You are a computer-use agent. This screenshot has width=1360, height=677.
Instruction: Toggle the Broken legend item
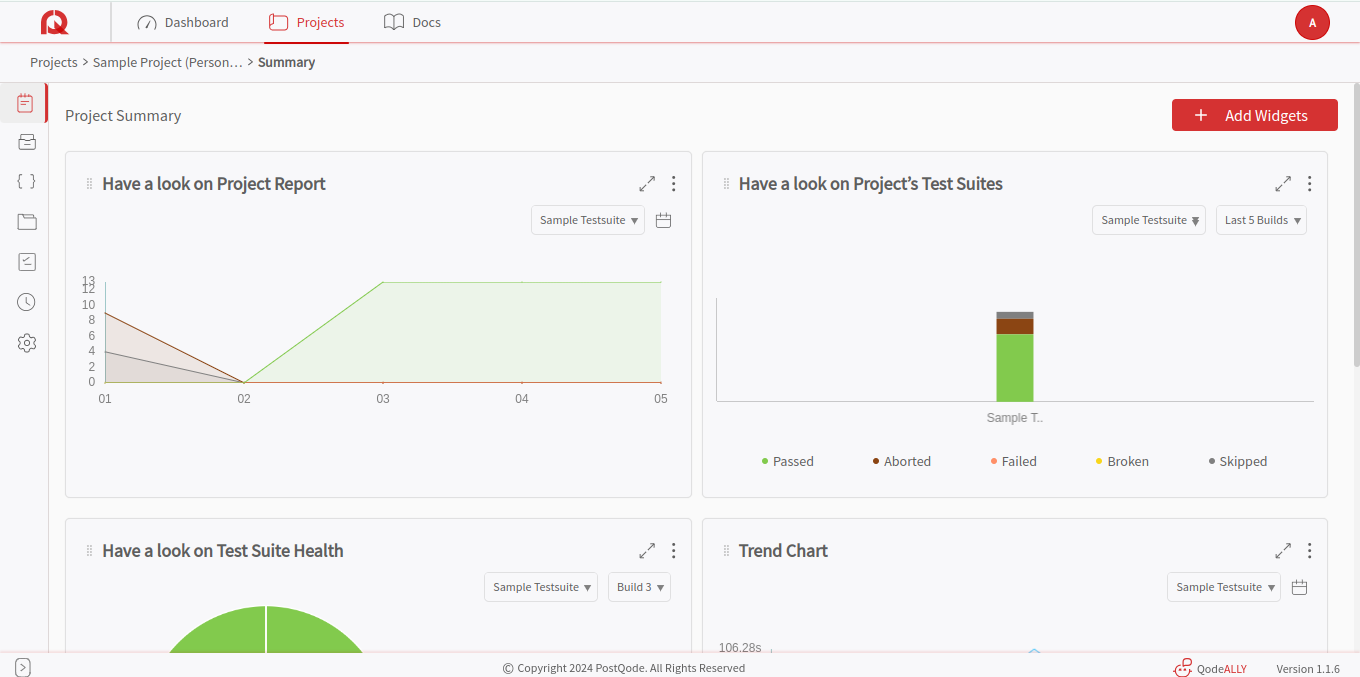pos(1122,461)
